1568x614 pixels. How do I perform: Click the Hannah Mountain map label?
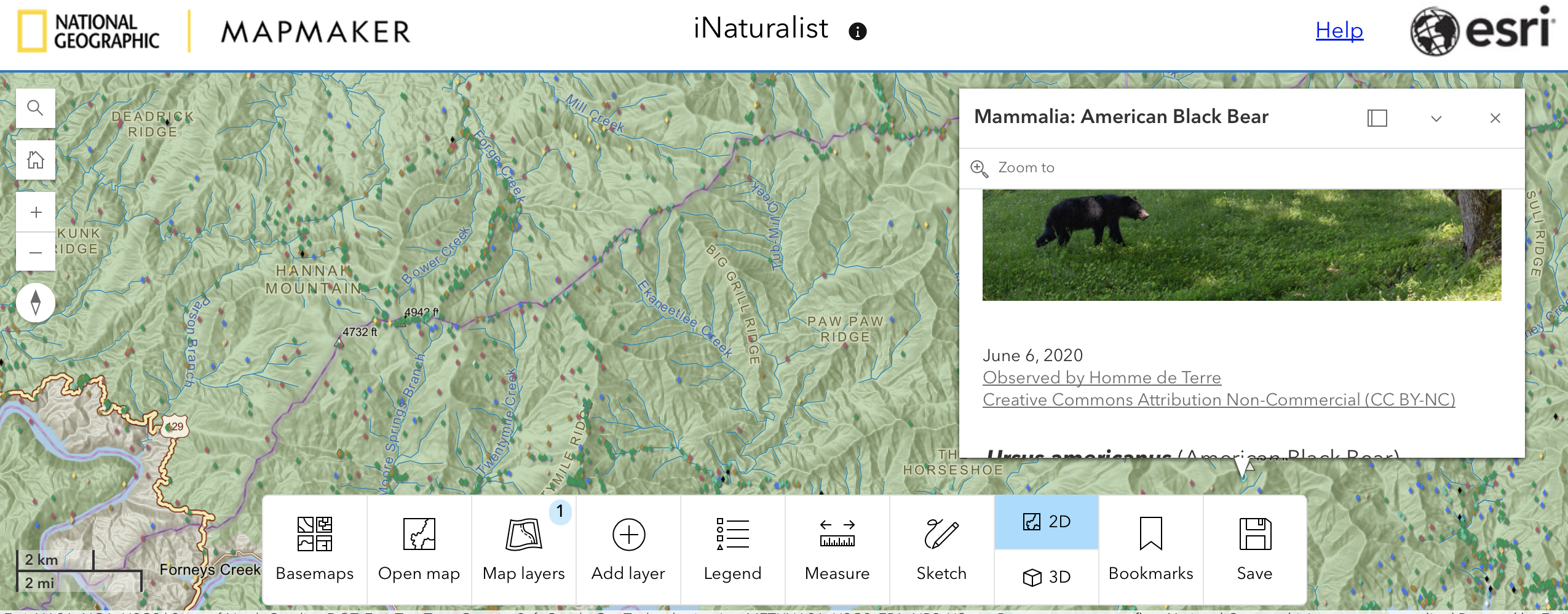(314, 279)
